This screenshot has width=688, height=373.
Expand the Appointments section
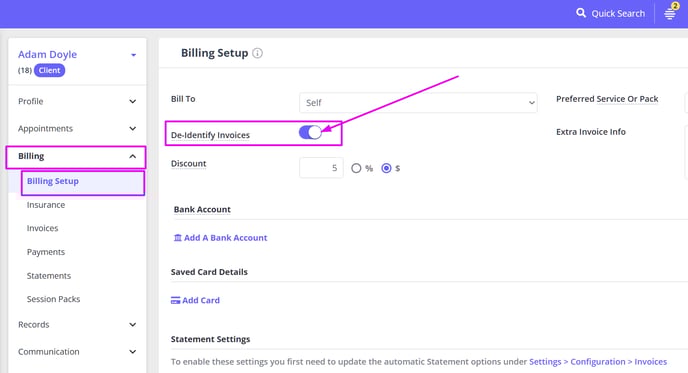click(77, 129)
